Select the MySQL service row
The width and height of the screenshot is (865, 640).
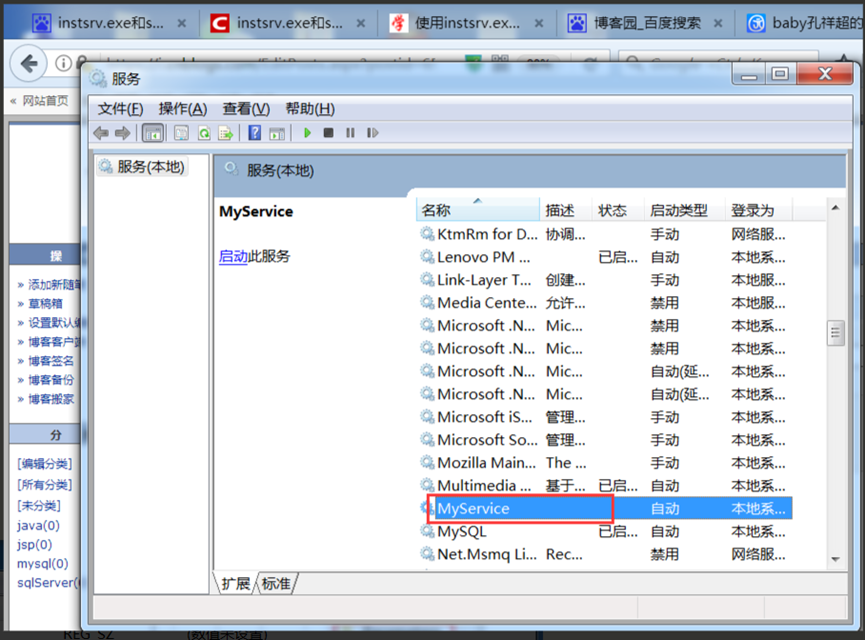tap(605, 531)
